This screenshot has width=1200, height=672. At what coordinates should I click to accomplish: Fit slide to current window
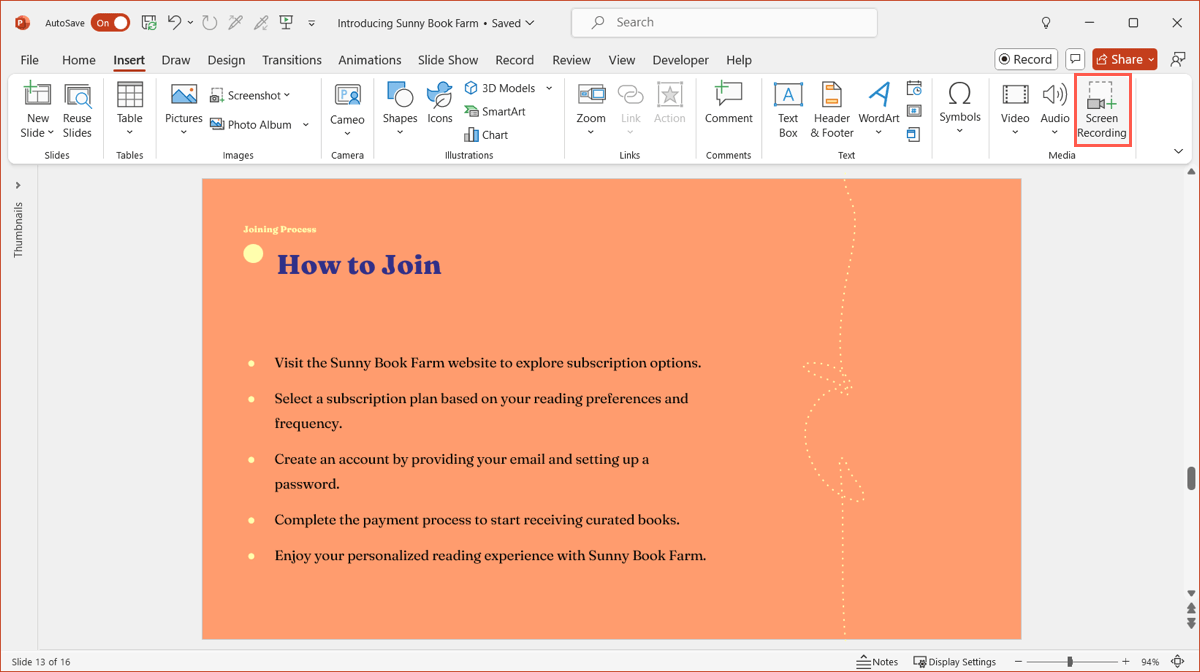click(x=1178, y=662)
